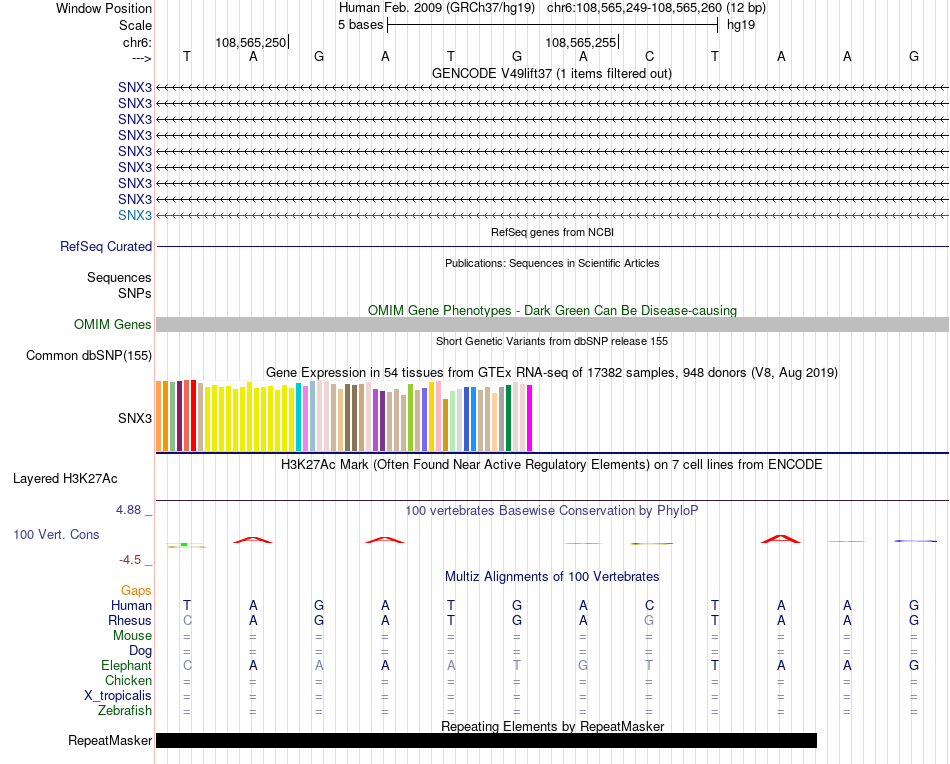Click the Publications: Sequences in Scientific Articles title
Image resolution: width=950 pixels, height=764 pixels.
552,263
